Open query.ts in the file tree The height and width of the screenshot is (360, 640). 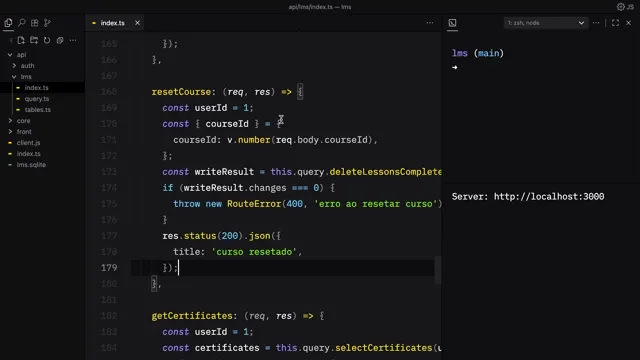tap(37, 98)
